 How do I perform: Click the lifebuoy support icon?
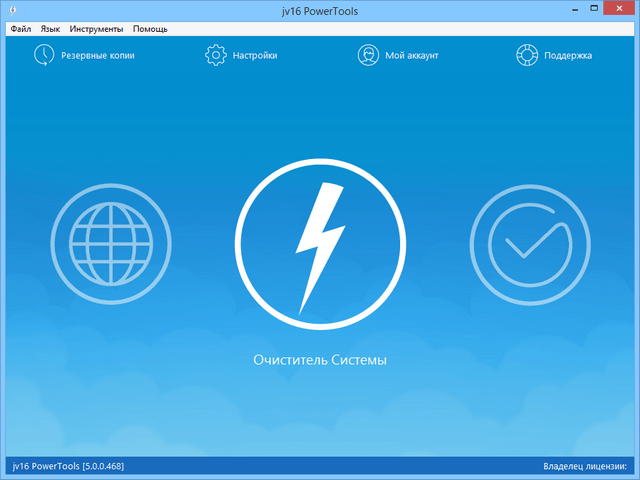pos(527,55)
